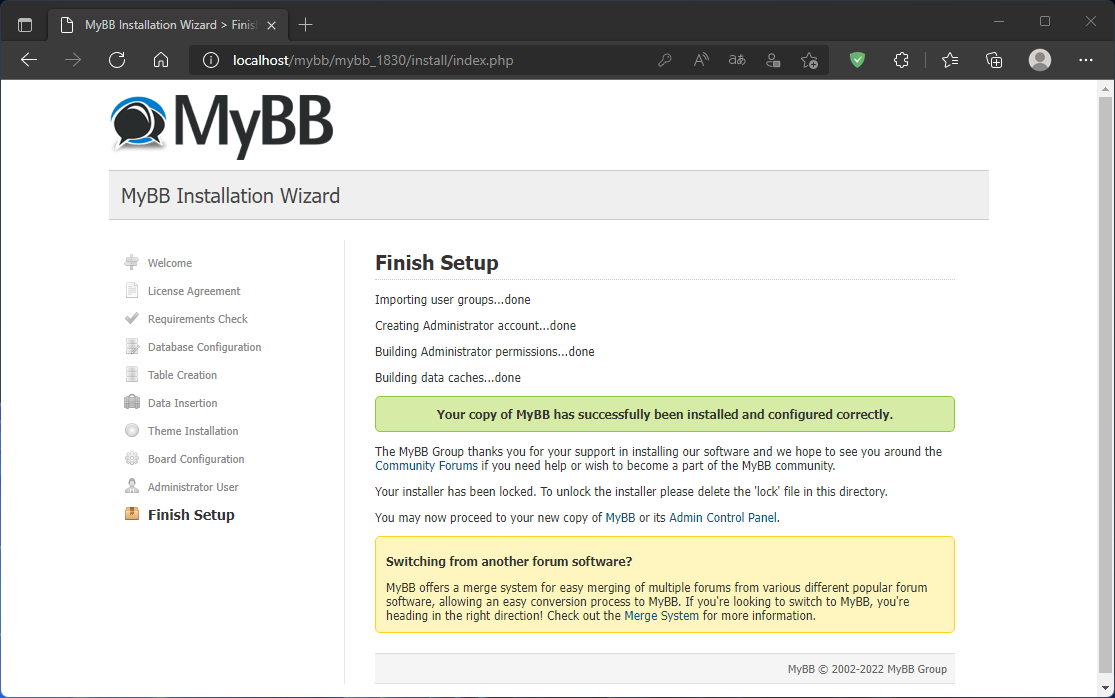This screenshot has height=698, width=1115.
Task: View site information for localhost
Action: pyautogui.click(x=210, y=60)
